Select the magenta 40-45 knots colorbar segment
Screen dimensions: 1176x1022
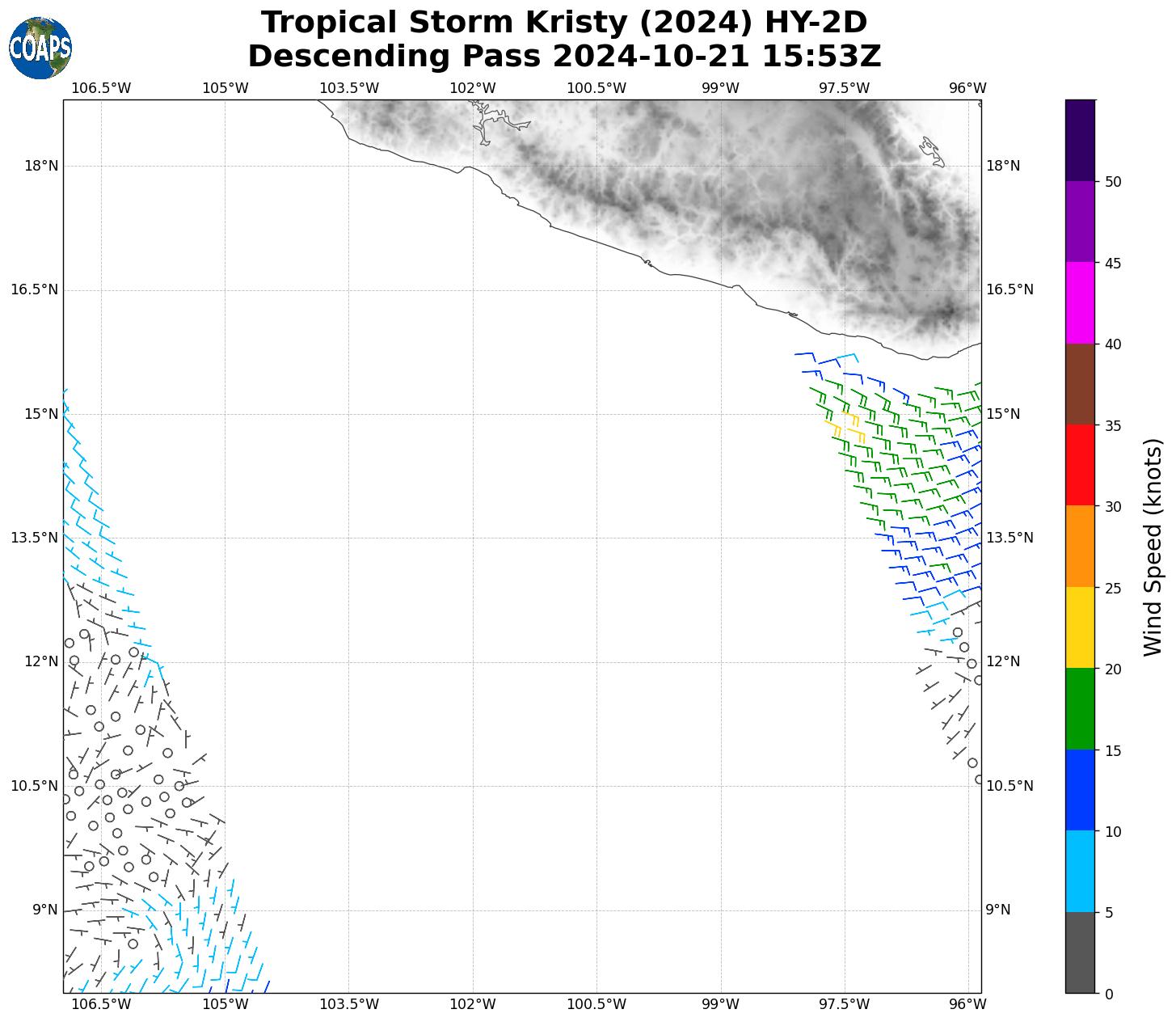(1080, 302)
